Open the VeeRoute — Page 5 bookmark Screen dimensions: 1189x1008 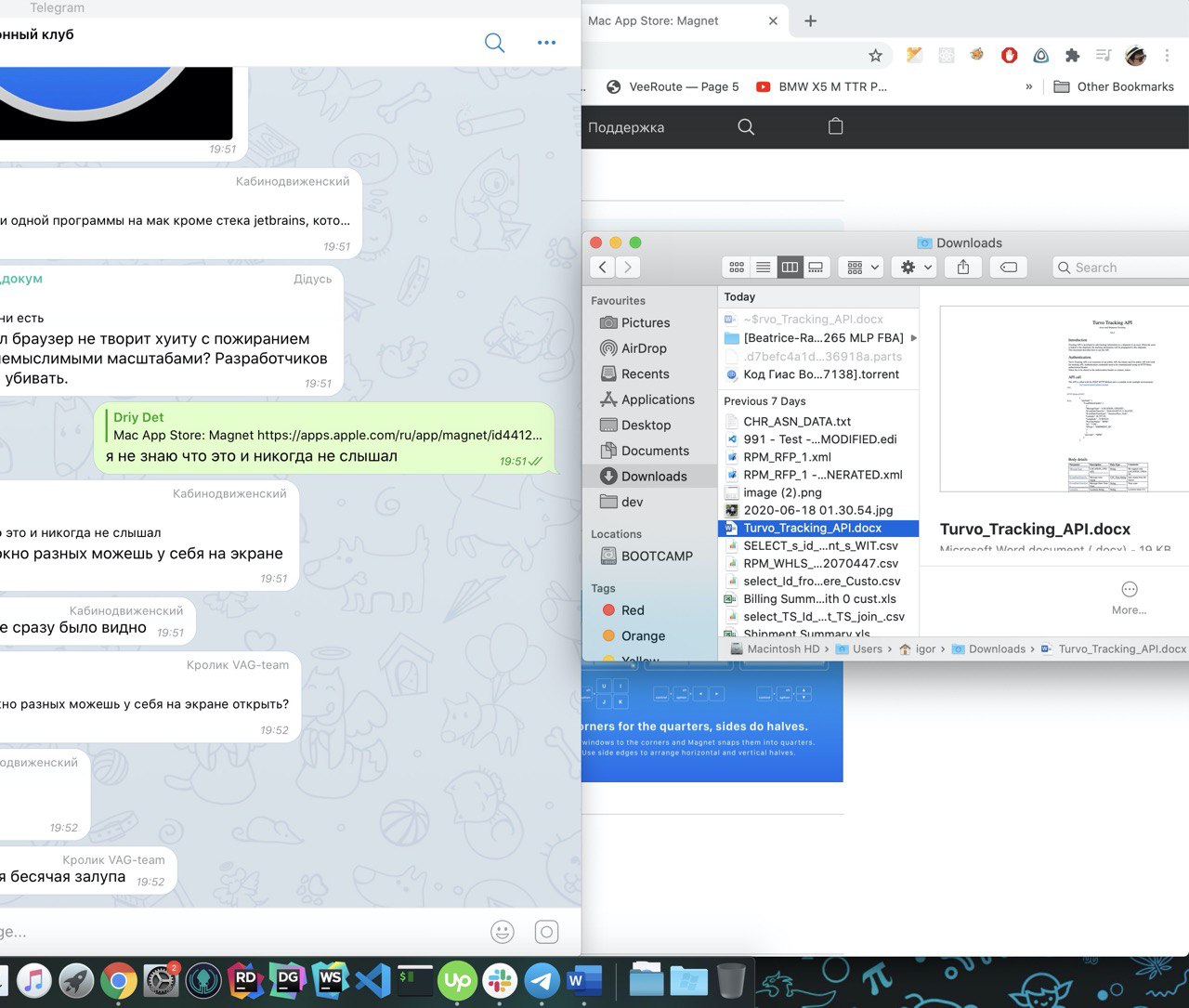(673, 86)
